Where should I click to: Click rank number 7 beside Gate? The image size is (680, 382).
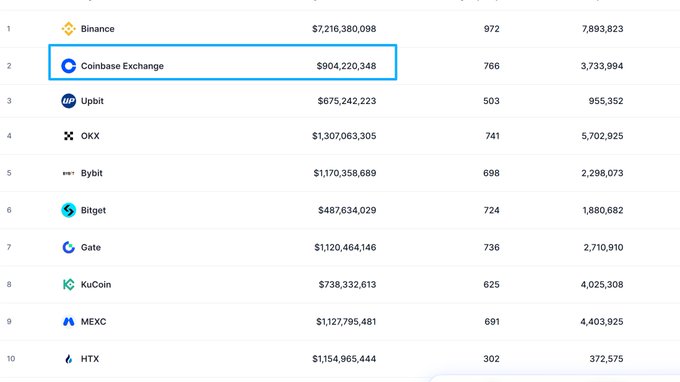[x=9, y=247]
